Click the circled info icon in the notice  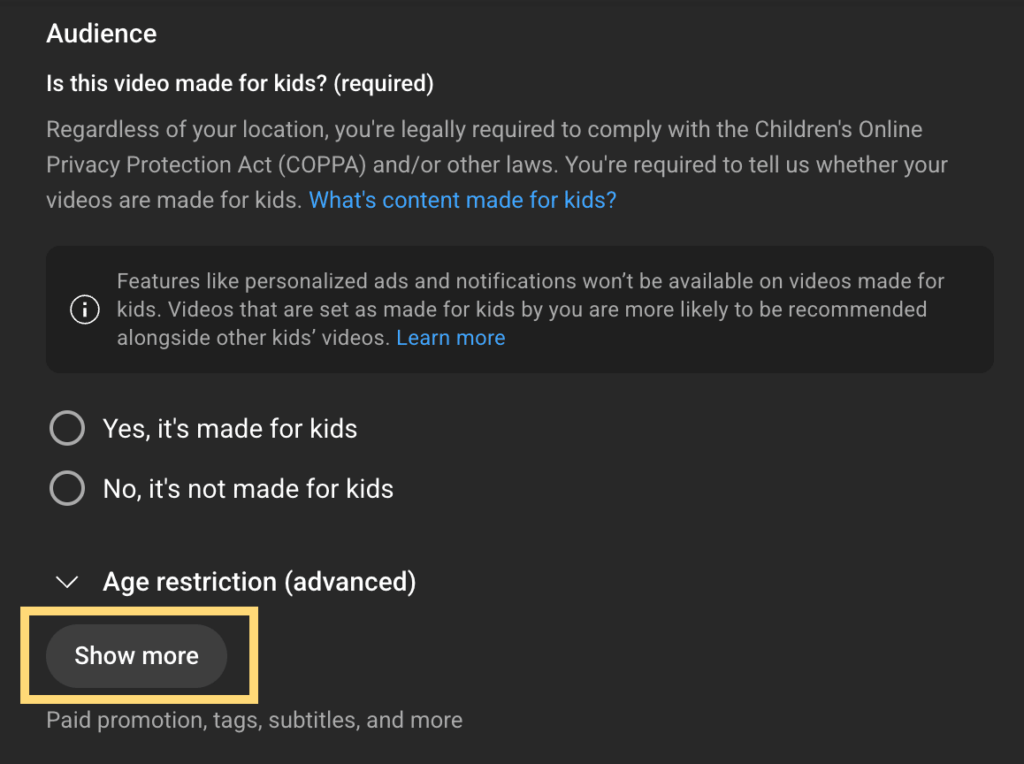point(85,310)
